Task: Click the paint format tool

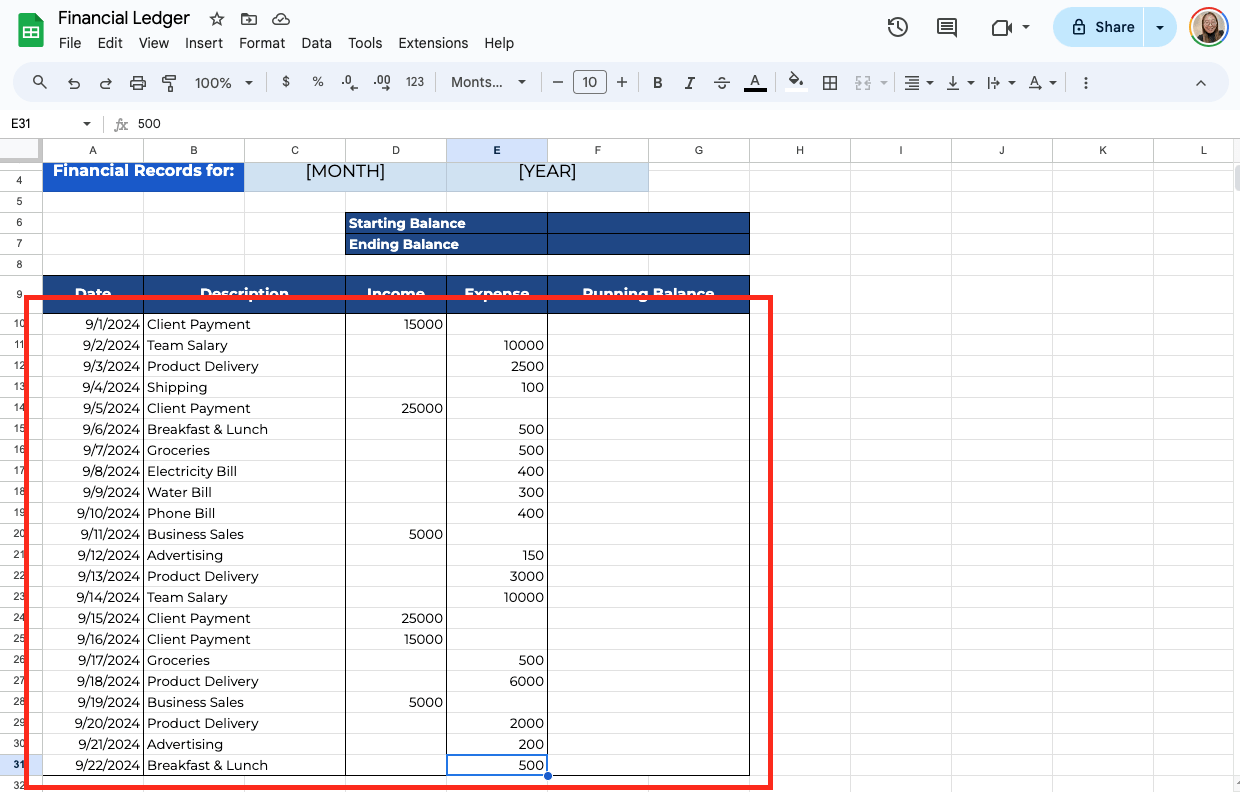Action: (x=169, y=82)
